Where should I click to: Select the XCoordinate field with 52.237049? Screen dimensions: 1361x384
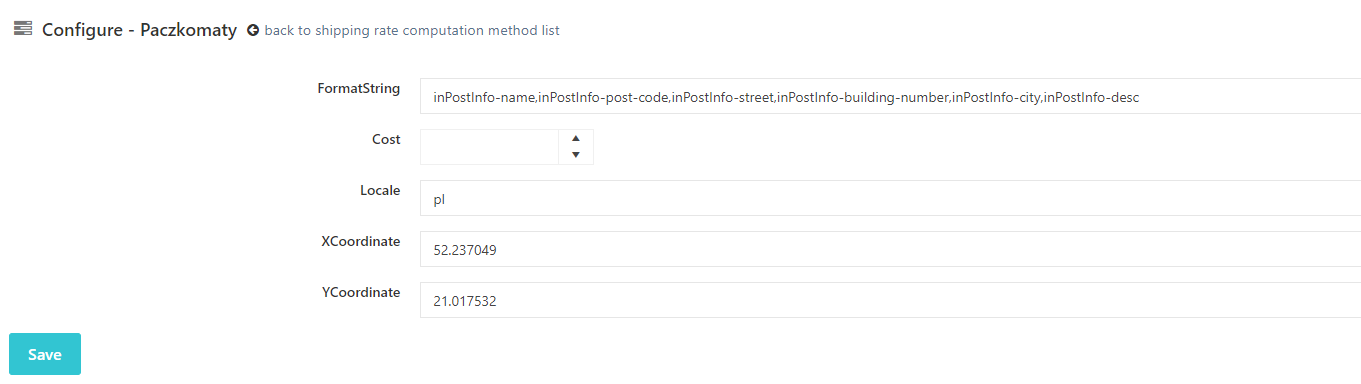pyautogui.click(x=890, y=249)
